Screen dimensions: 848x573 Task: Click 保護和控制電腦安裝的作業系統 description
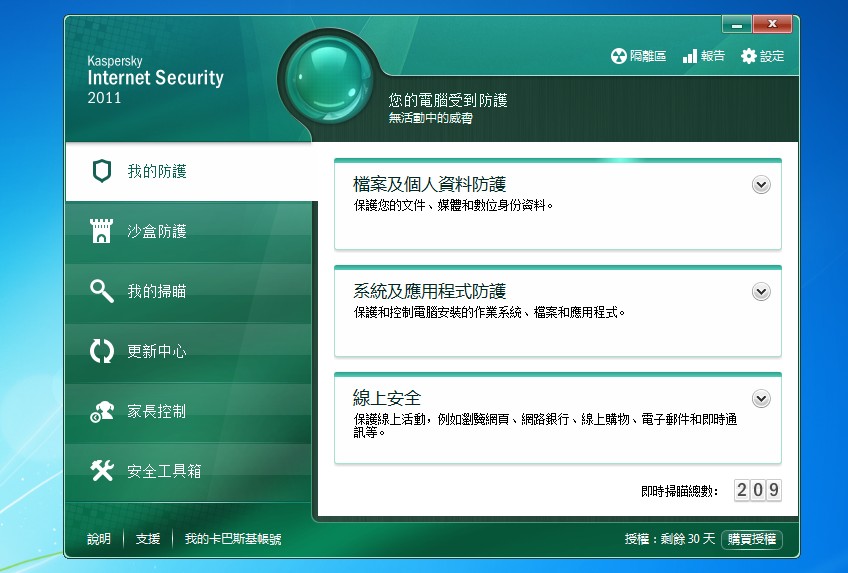point(489,312)
